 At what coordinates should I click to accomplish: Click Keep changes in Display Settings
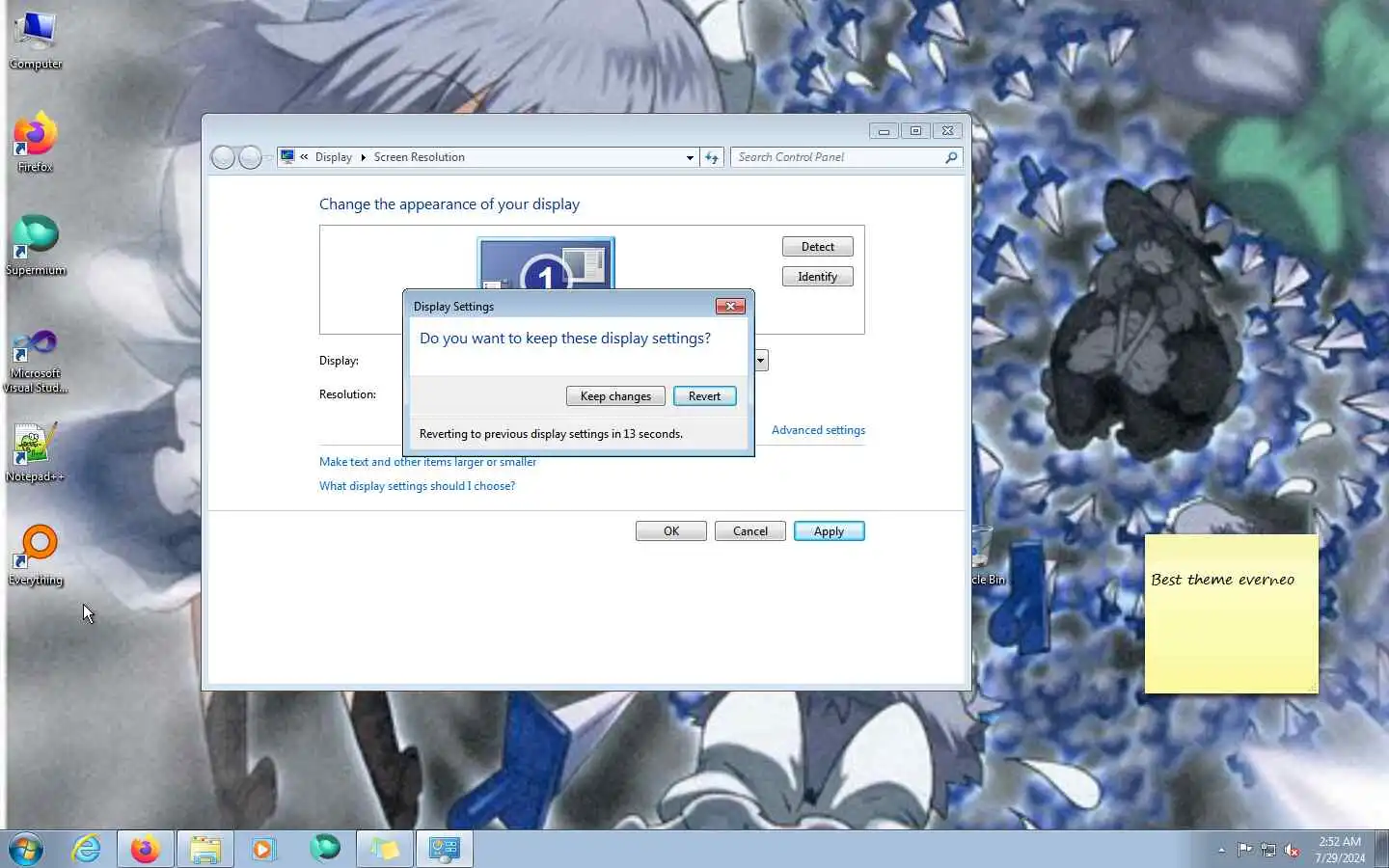(x=615, y=396)
